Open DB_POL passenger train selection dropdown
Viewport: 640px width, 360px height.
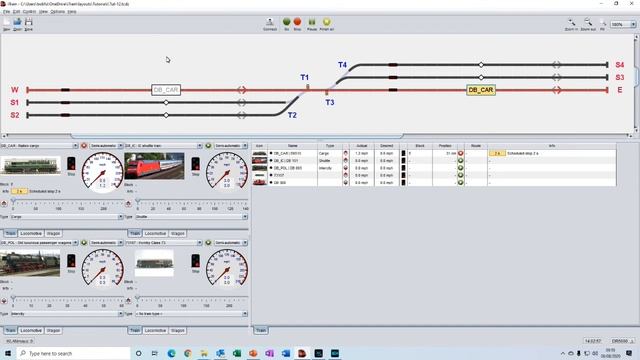coord(75,243)
